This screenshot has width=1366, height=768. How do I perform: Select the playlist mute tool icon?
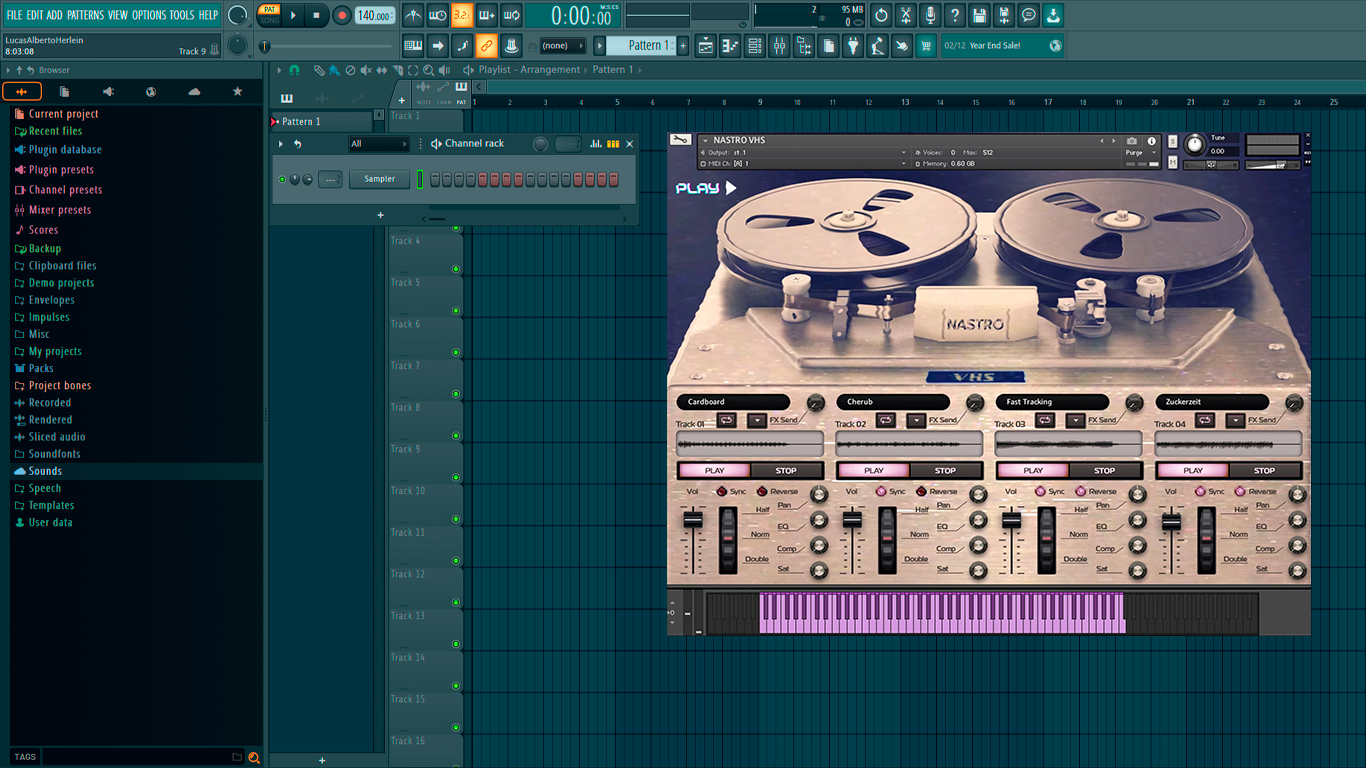point(365,70)
